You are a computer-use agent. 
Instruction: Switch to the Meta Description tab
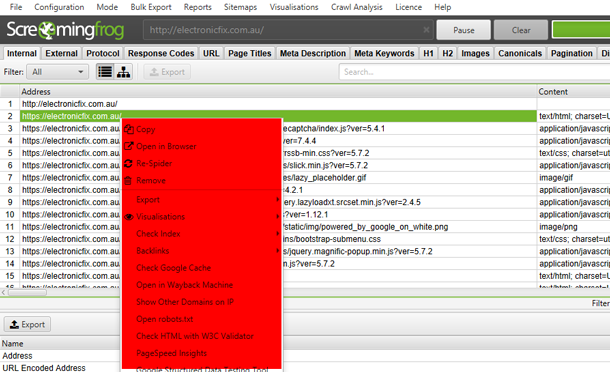313,53
